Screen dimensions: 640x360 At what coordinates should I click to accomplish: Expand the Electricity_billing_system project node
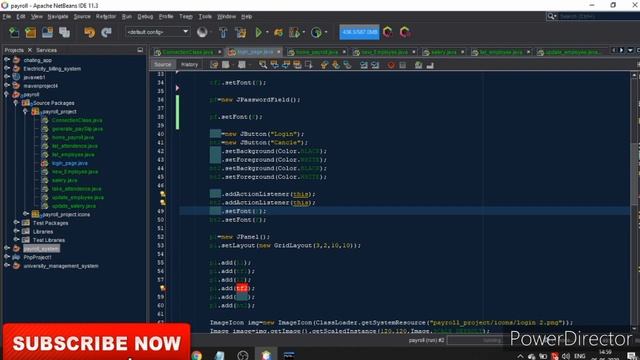tap(7, 68)
